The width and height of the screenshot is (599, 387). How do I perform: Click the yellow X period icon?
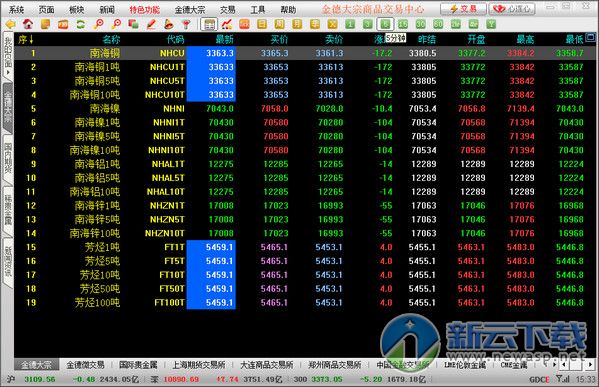point(332,24)
